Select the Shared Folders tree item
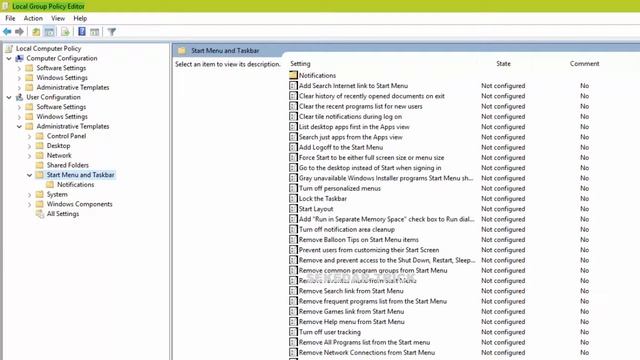Image resolution: width=640 pixels, height=360 pixels. click(x=67, y=165)
